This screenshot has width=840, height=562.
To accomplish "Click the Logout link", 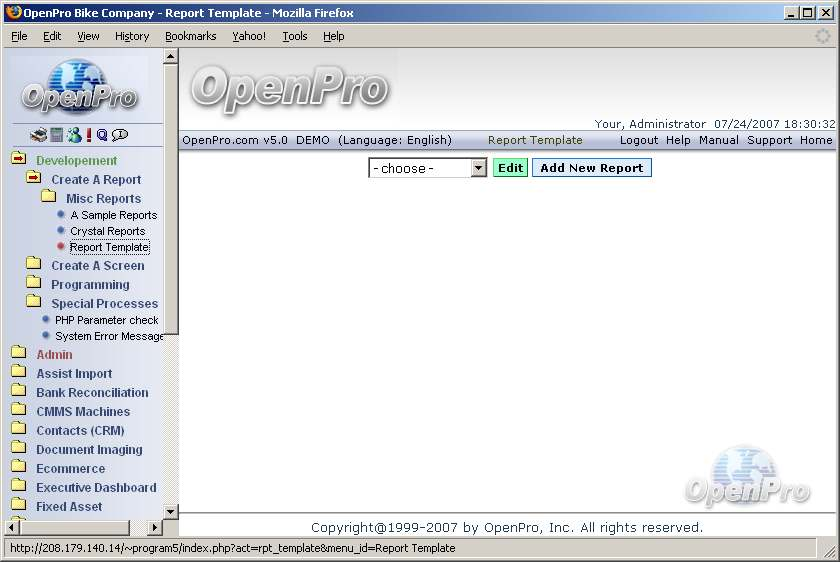I will [638, 140].
